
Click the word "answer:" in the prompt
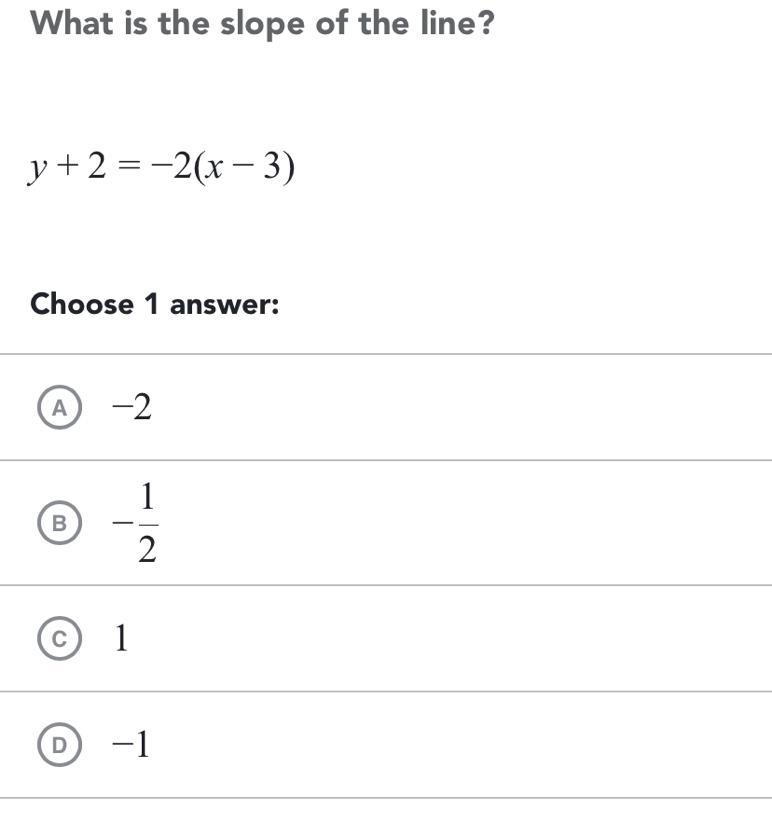[224, 304]
